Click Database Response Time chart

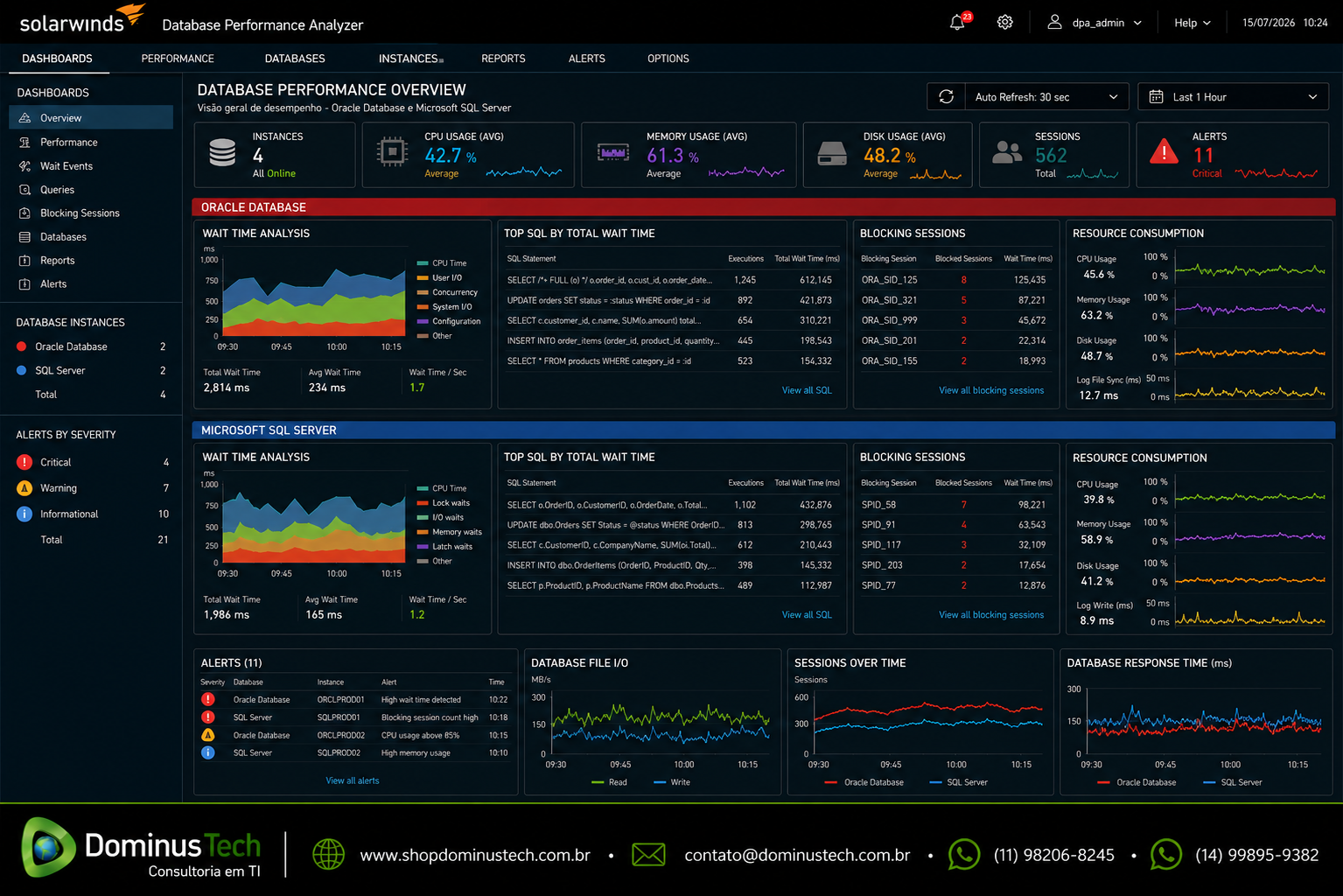1198,721
